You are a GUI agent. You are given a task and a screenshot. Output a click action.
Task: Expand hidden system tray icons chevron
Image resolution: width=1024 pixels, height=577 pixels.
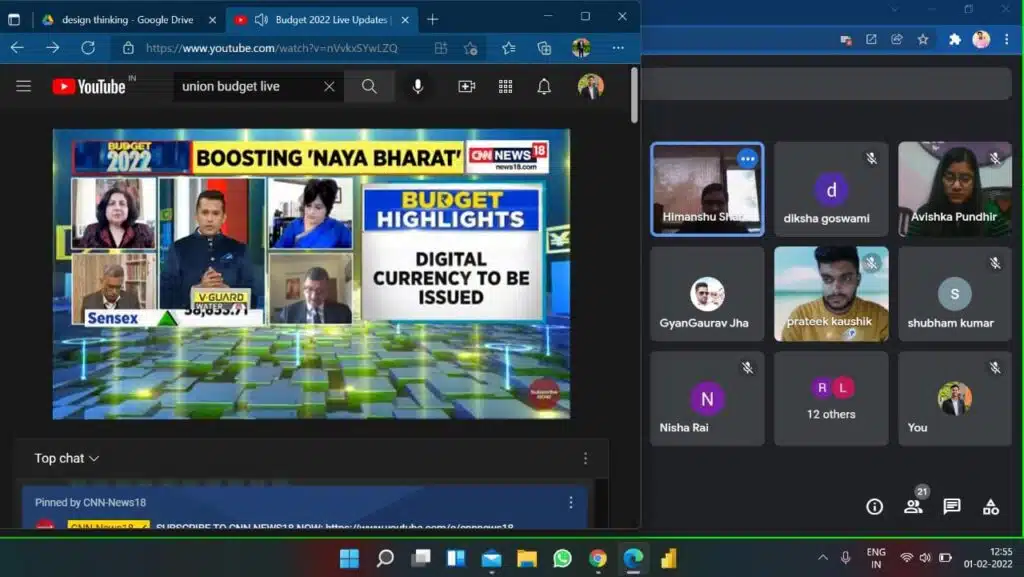click(x=823, y=558)
